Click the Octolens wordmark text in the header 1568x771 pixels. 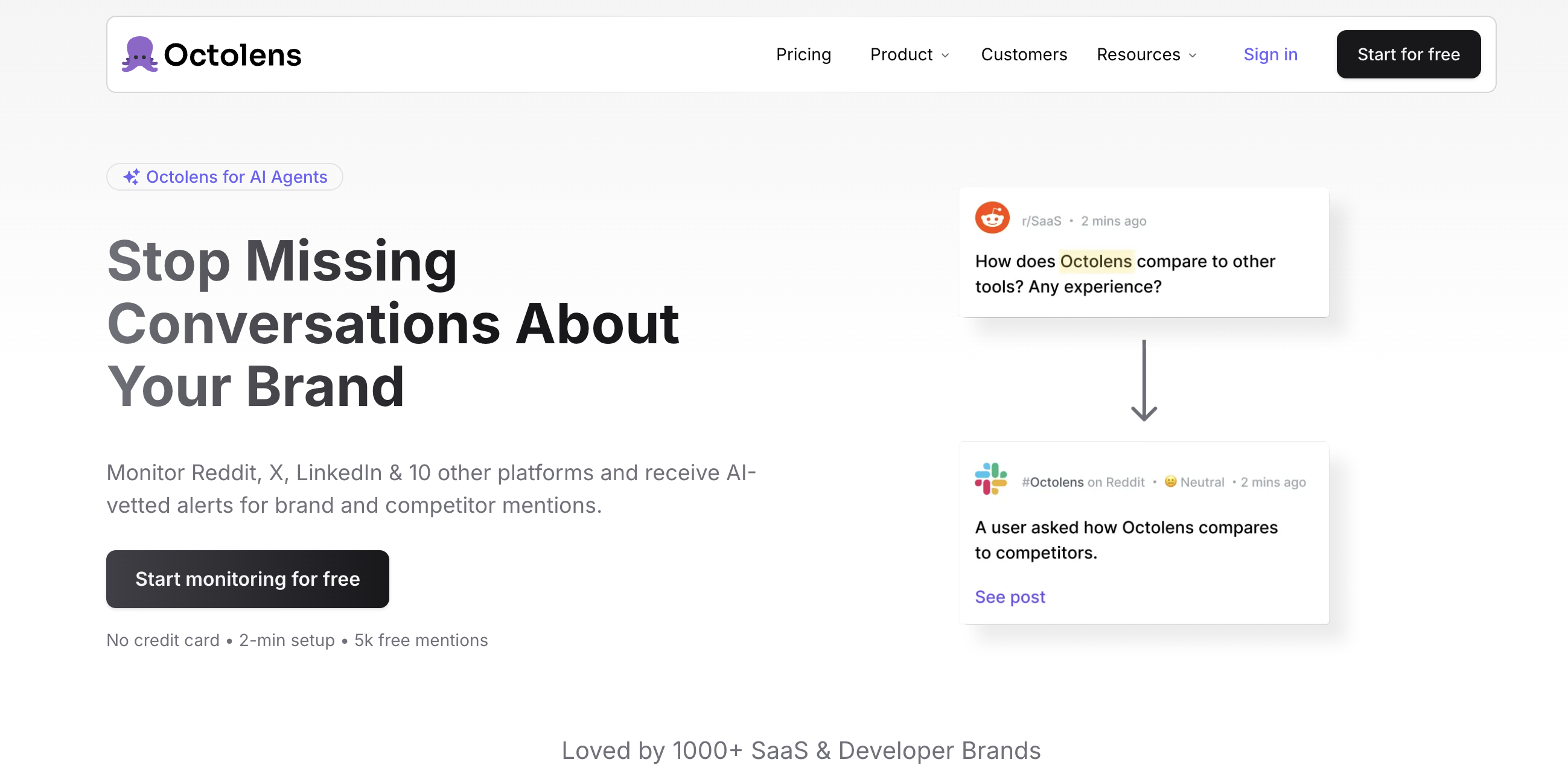(x=232, y=55)
